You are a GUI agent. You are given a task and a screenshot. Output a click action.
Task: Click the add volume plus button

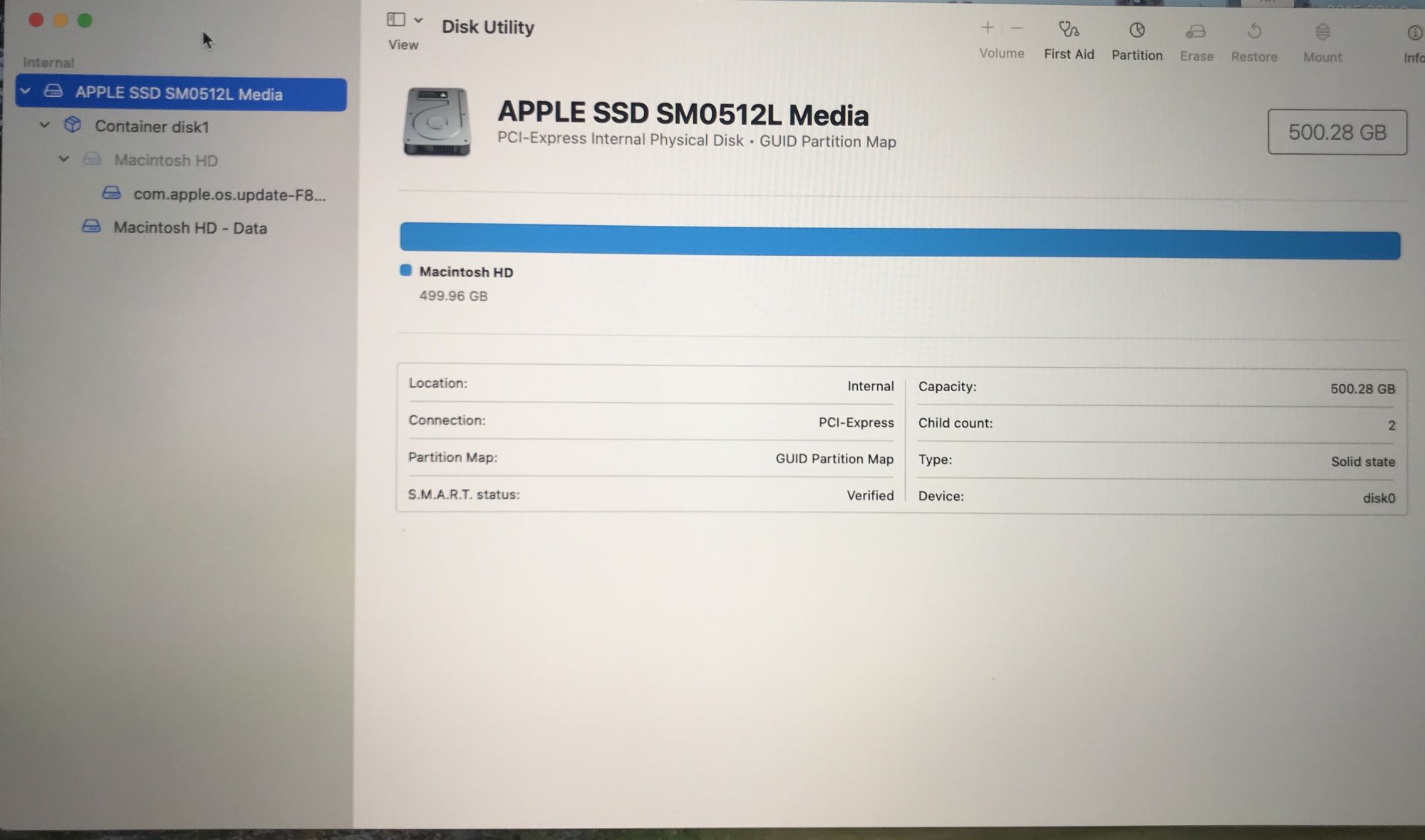click(x=987, y=28)
